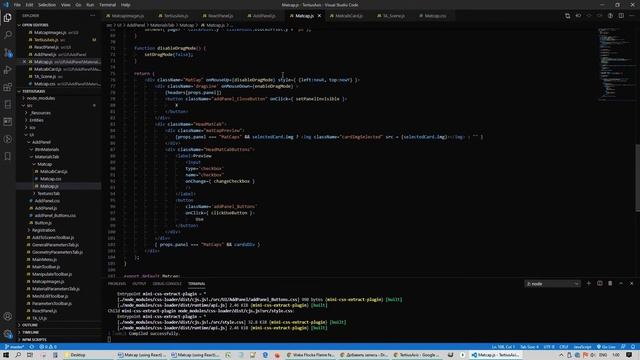Close the terminal panel
640x360 pixels.
tap(632, 283)
